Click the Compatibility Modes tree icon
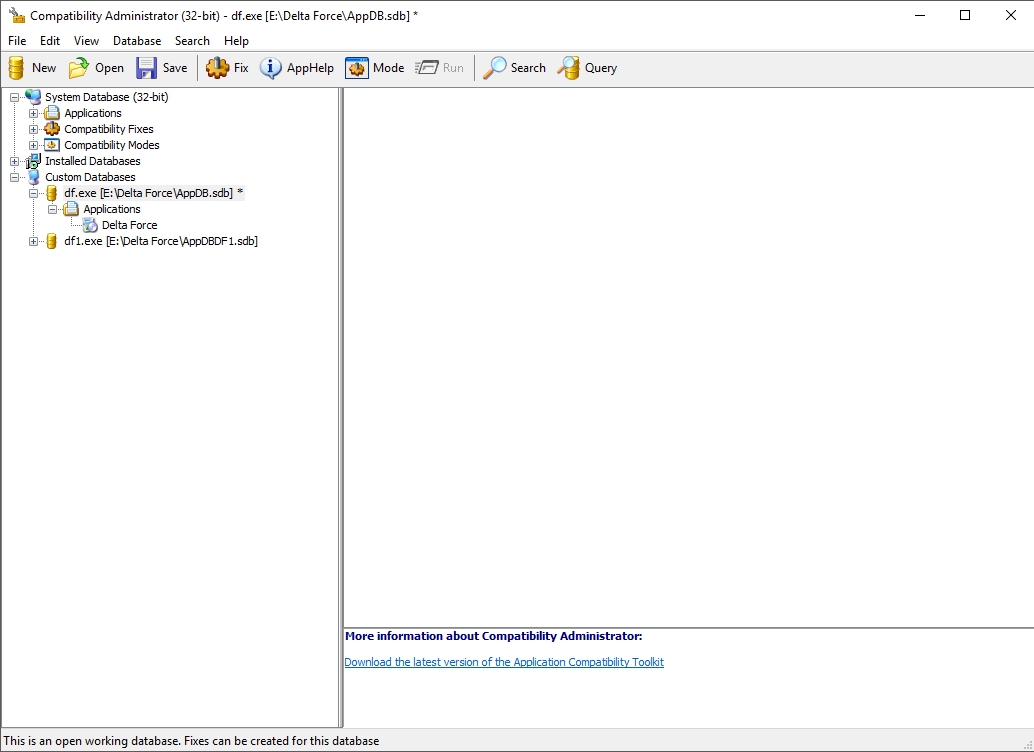Image resolution: width=1034 pixels, height=752 pixels. click(52, 144)
